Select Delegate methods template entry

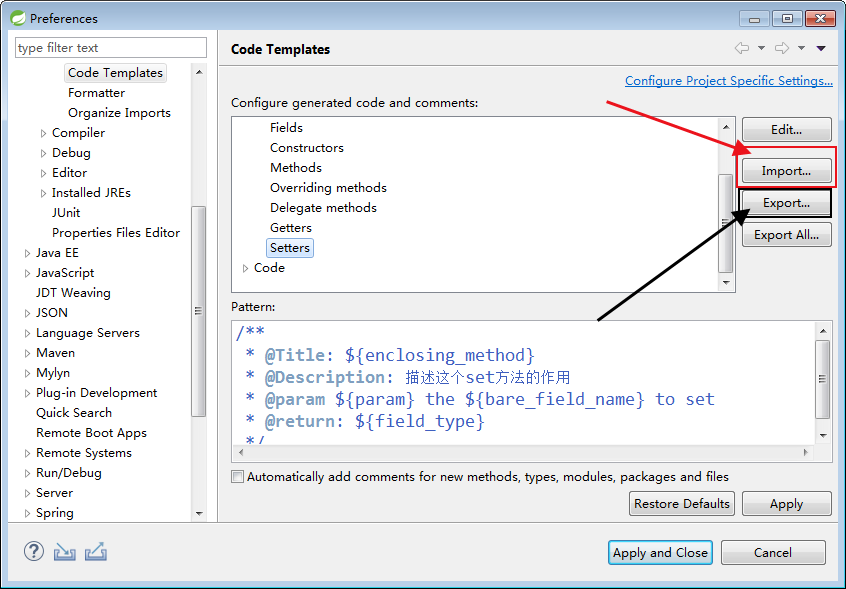pos(323,208)
